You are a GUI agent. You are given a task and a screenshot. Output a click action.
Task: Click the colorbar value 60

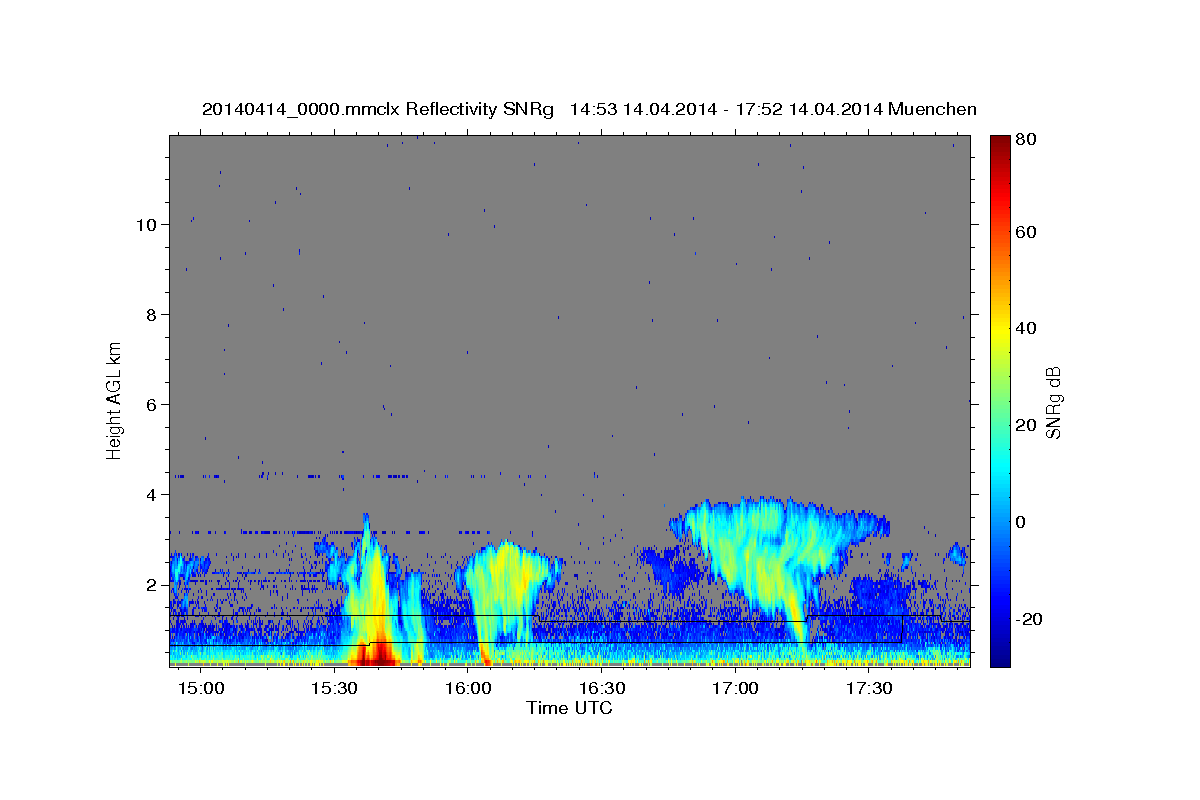tap(1025, 232)
